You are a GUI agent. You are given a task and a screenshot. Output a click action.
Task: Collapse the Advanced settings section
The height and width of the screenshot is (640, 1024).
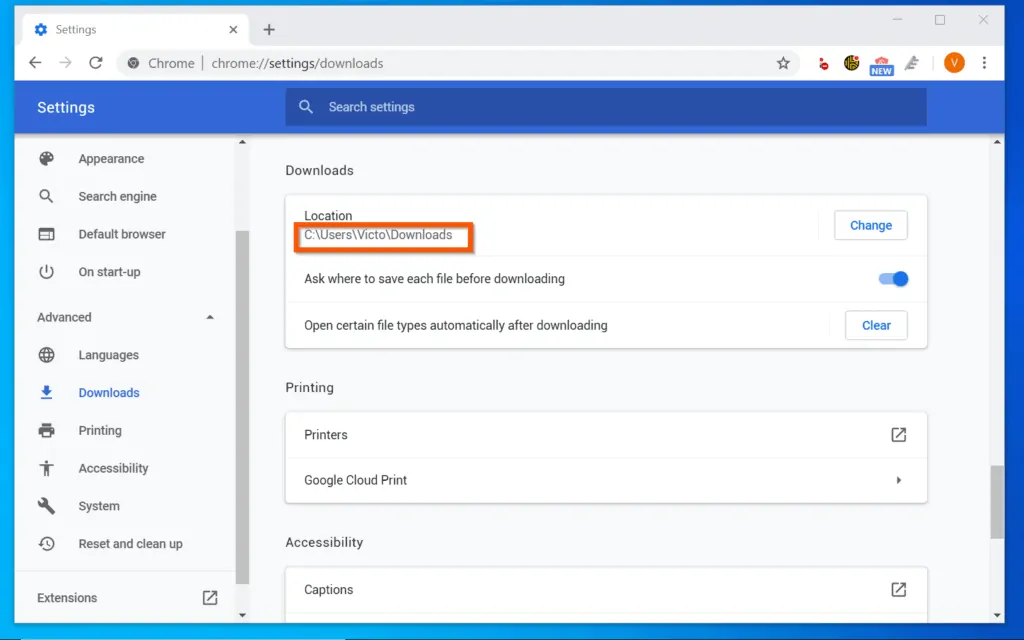click(209, 316)
